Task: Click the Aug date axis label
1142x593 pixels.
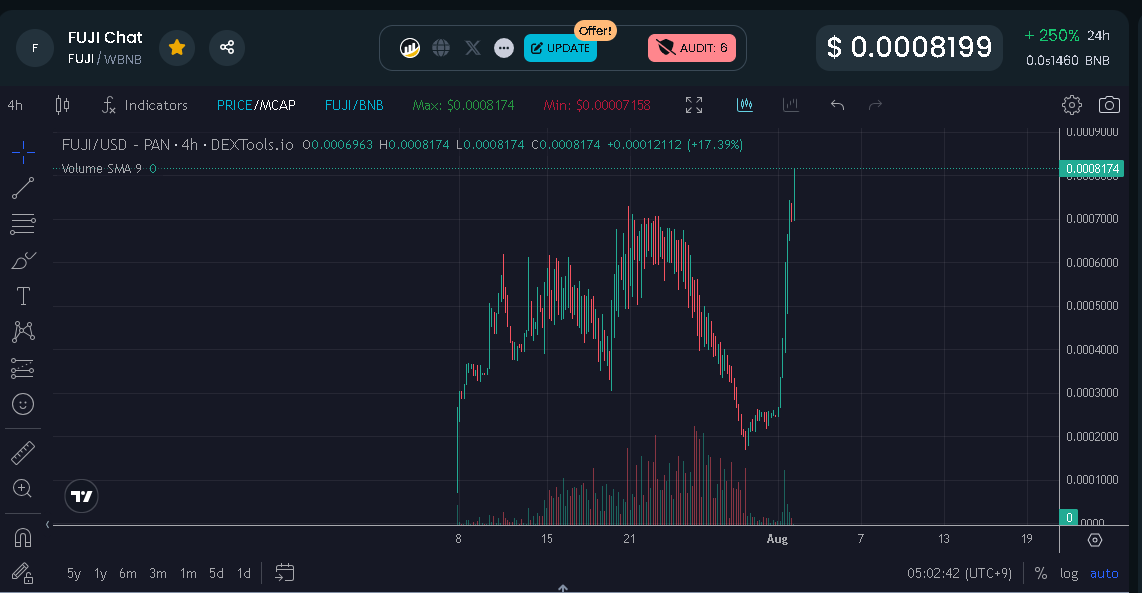Action: click(777, 539)
